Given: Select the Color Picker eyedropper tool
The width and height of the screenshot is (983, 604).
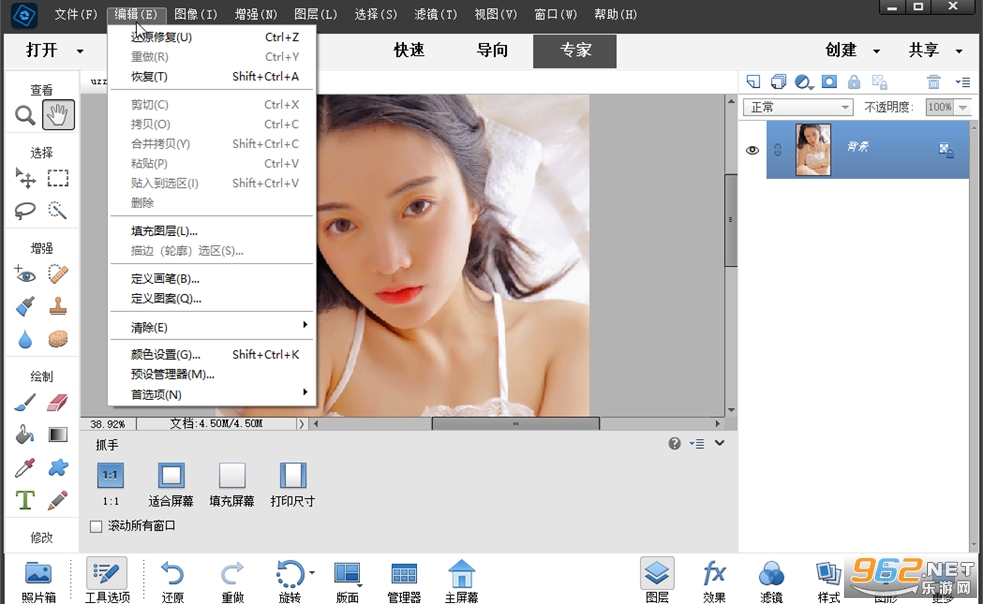Looking at the screenshot, I should click(25, 468).
